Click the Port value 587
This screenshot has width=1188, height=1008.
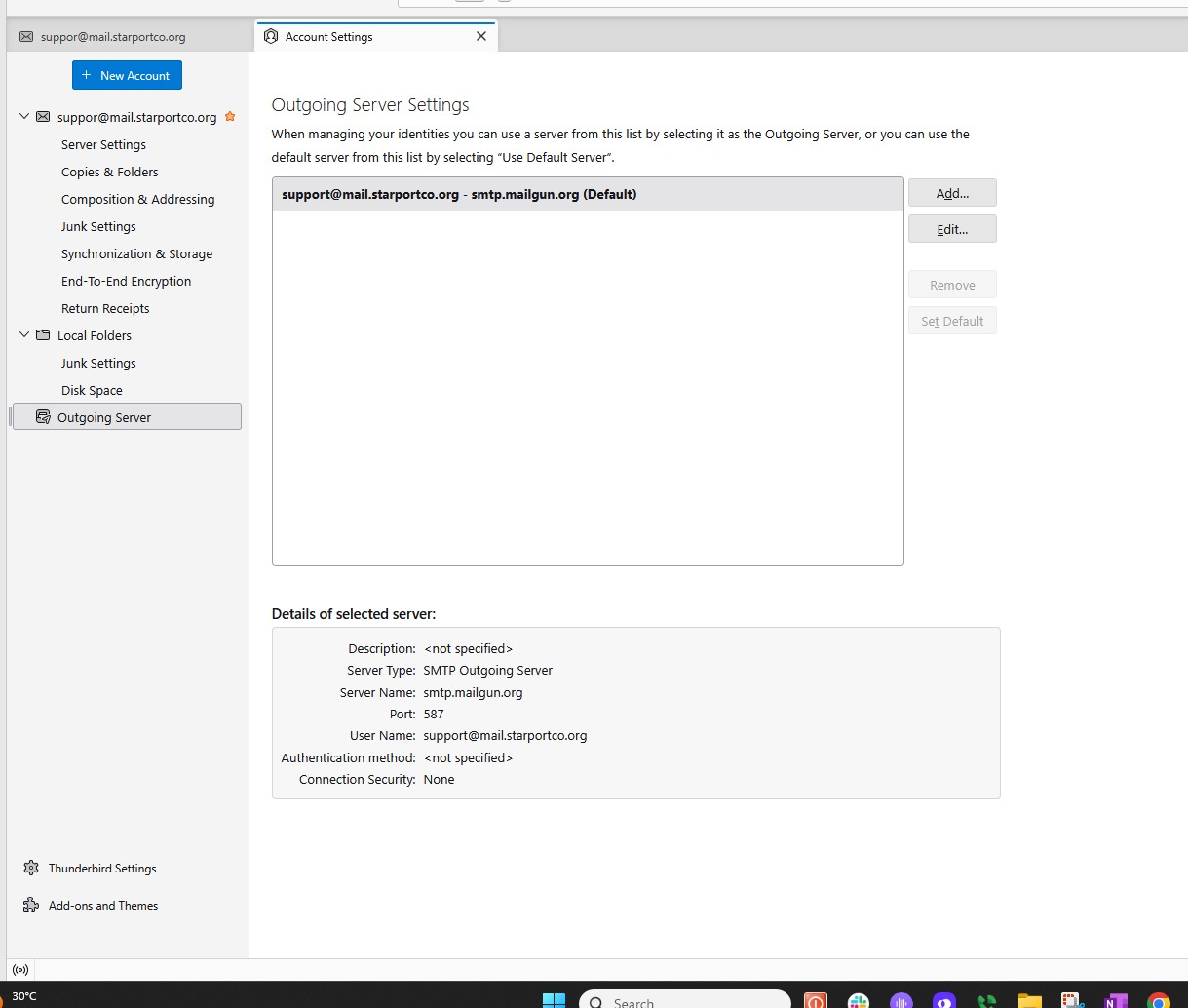coord(434,714)
